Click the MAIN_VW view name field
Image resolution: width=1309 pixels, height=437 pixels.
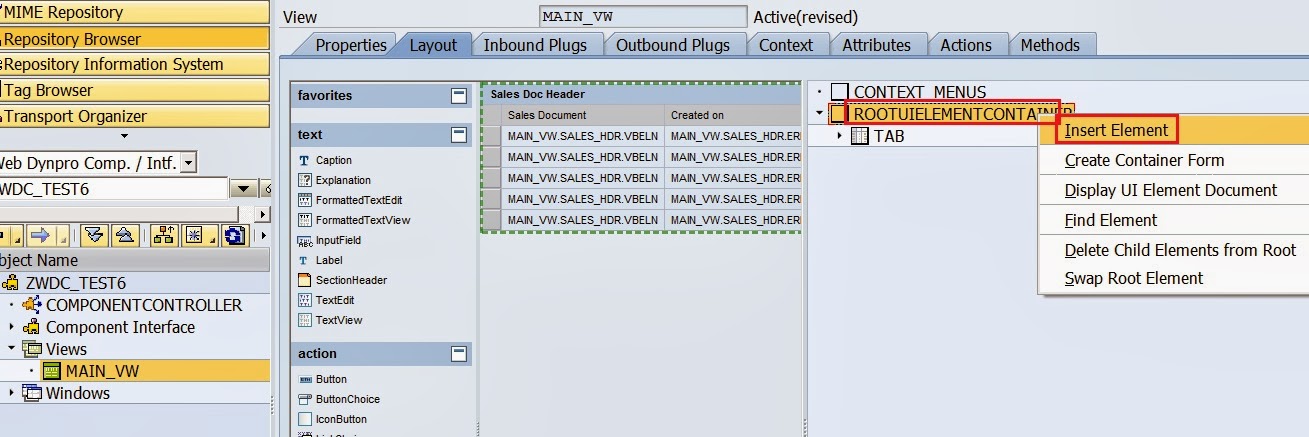coord(642,17)
